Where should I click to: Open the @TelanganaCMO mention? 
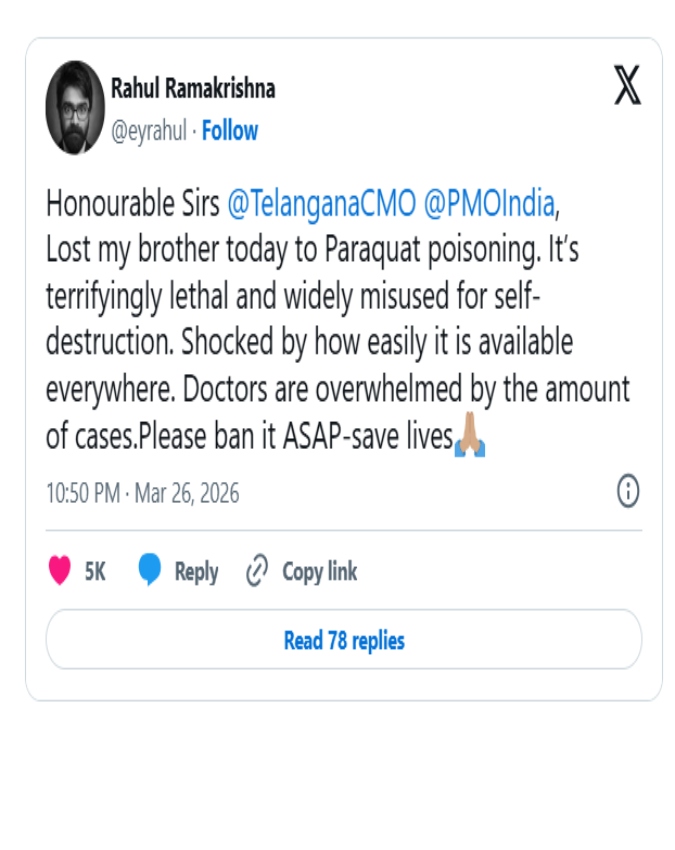321,203
